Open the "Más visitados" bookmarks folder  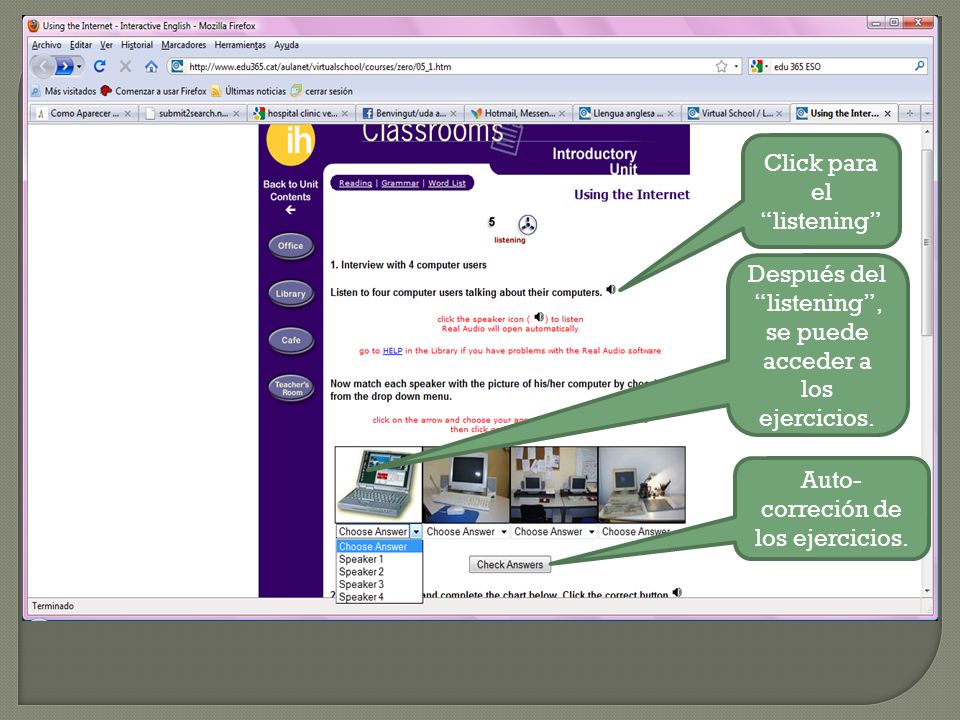click(x=64, y=91)
